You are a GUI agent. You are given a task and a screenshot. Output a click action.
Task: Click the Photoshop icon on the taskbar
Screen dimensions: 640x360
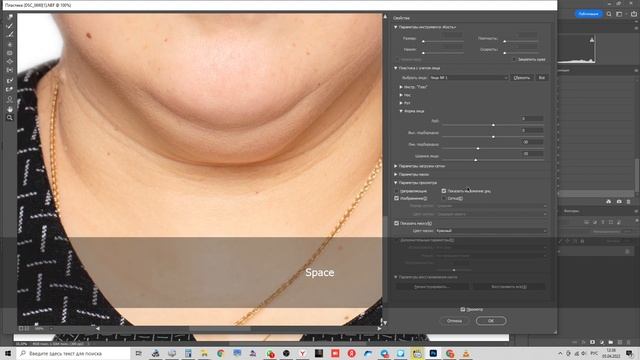(x=433, y=353)
